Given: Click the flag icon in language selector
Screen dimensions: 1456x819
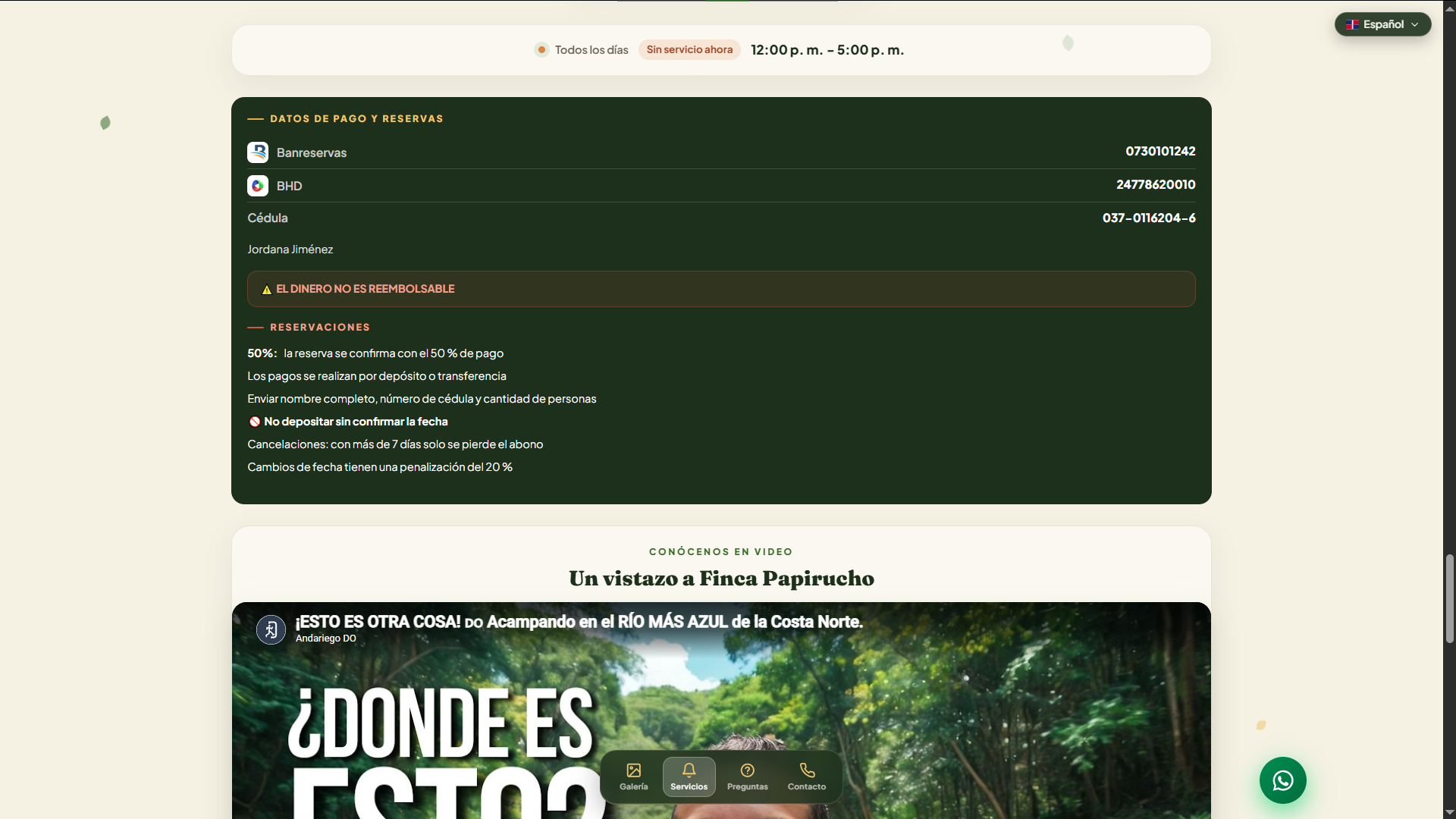Looking at the screenshot, I should tap(1352, 24).
